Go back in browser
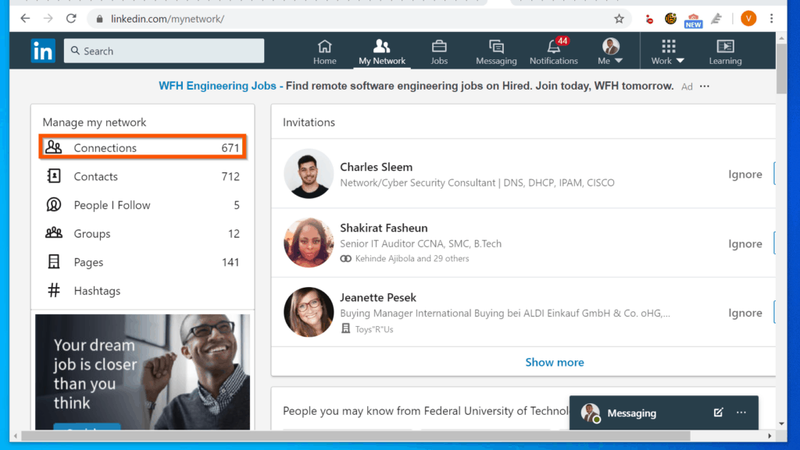 coord(25,19)
